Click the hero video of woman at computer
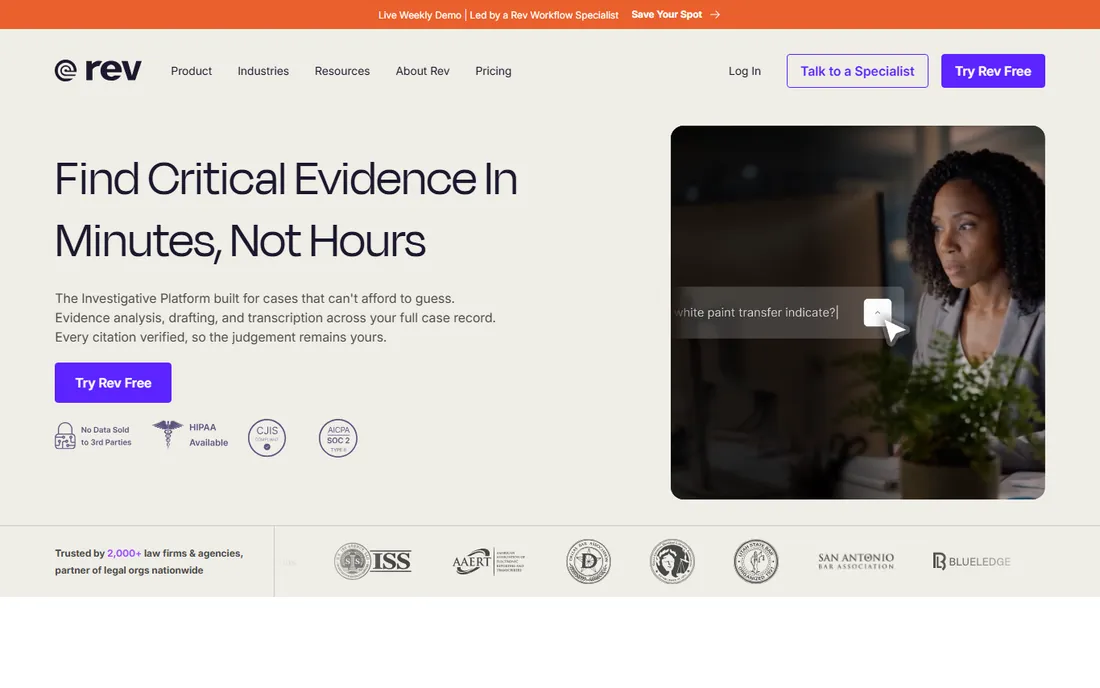Viewport: 1100px width, 688px height. click(857, 312)
